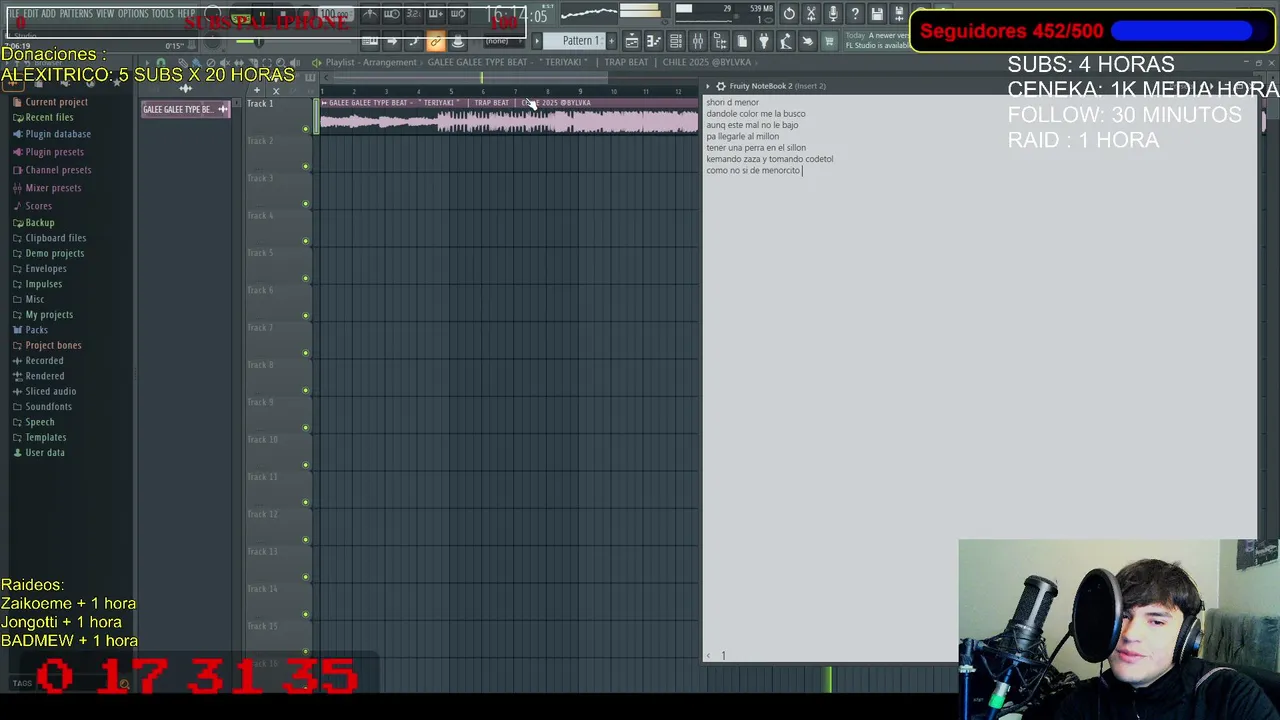Open the Rendered folder
Image resolution: width=1280 pixels, height=720 pixels.
[x=44, y=376]
